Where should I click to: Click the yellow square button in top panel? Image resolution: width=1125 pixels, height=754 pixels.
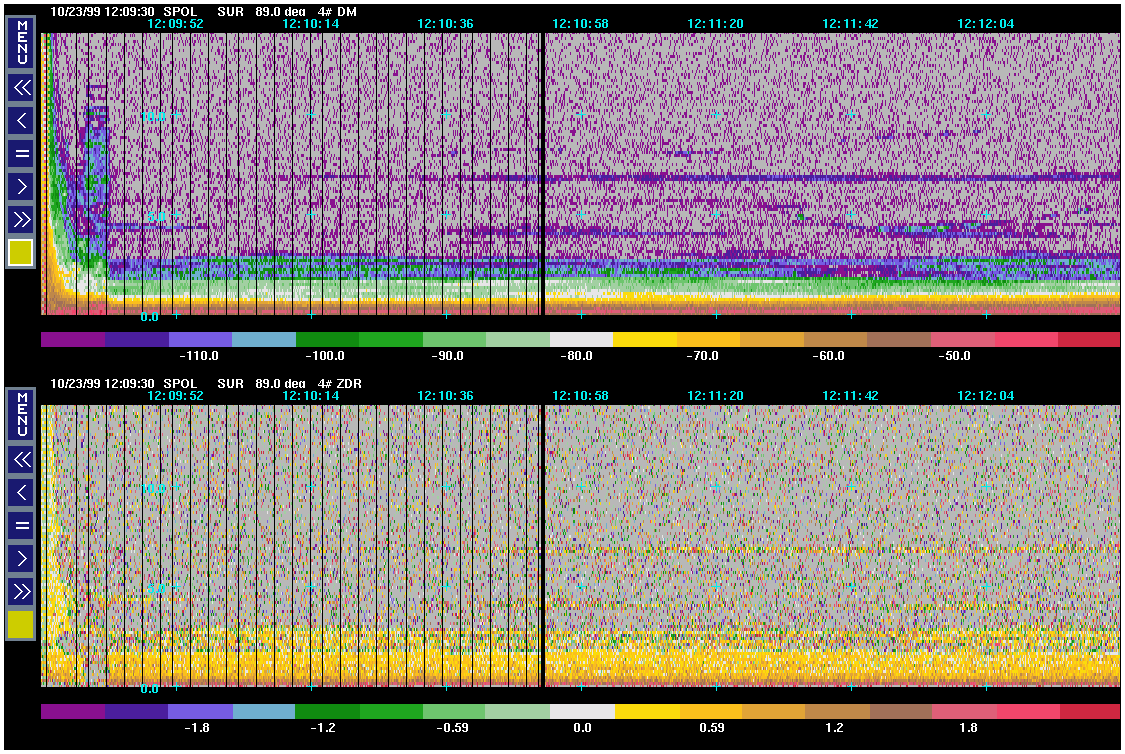tap(21, 253)
